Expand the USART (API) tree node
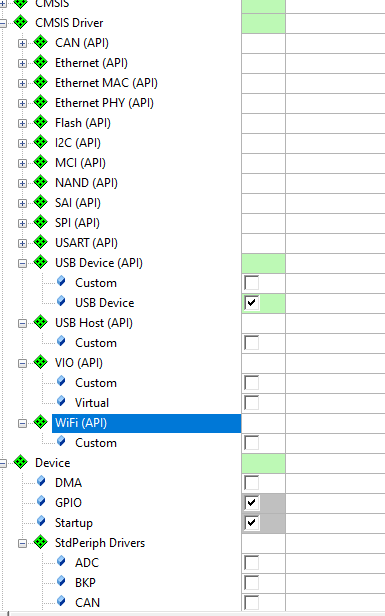This screenshot has width=385, height=616. [22, 244]
